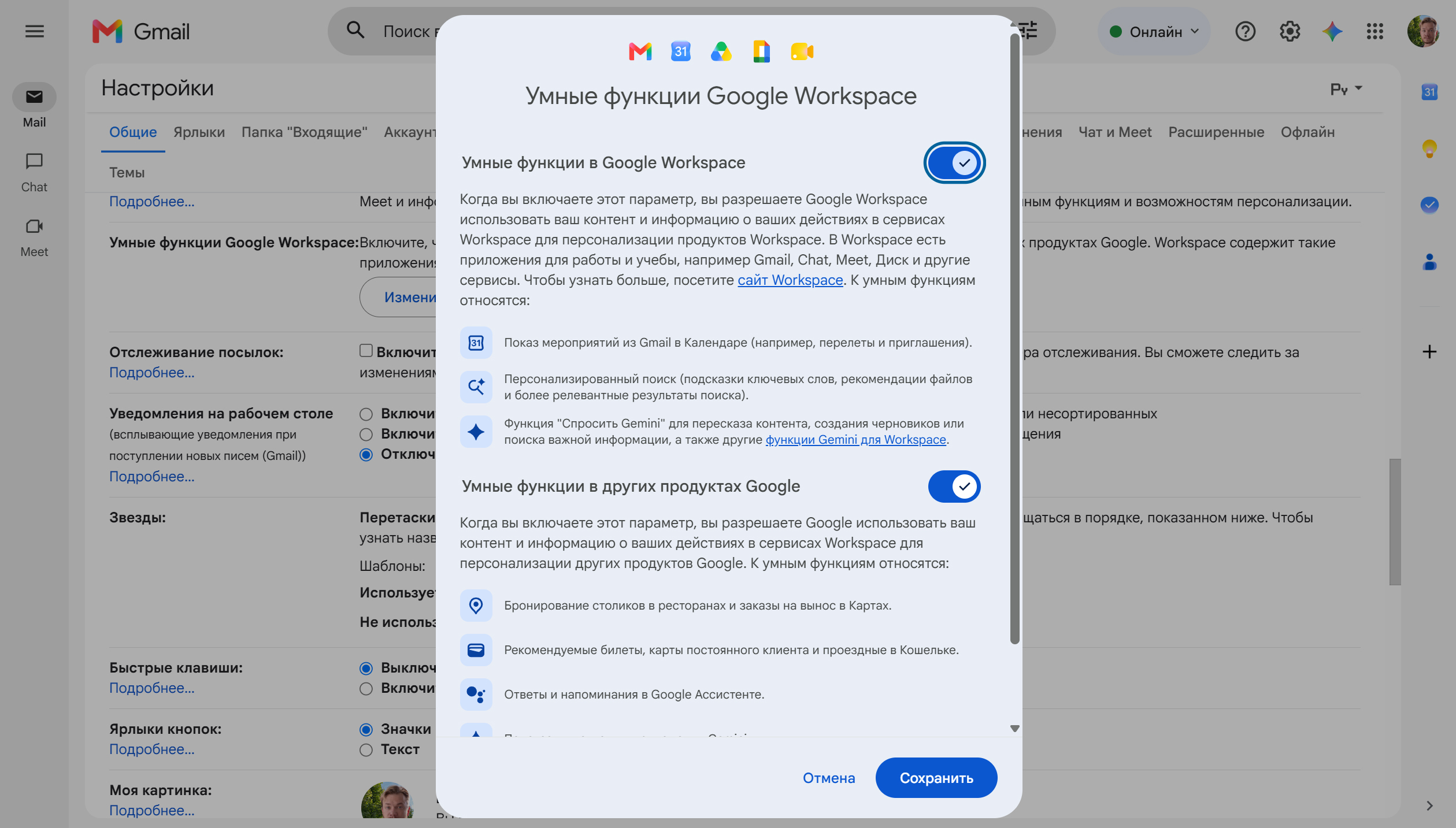This screenshot has height=828, width=1456.
Task: Open Чат и Meet settings tab
Action: [1114, 132]
